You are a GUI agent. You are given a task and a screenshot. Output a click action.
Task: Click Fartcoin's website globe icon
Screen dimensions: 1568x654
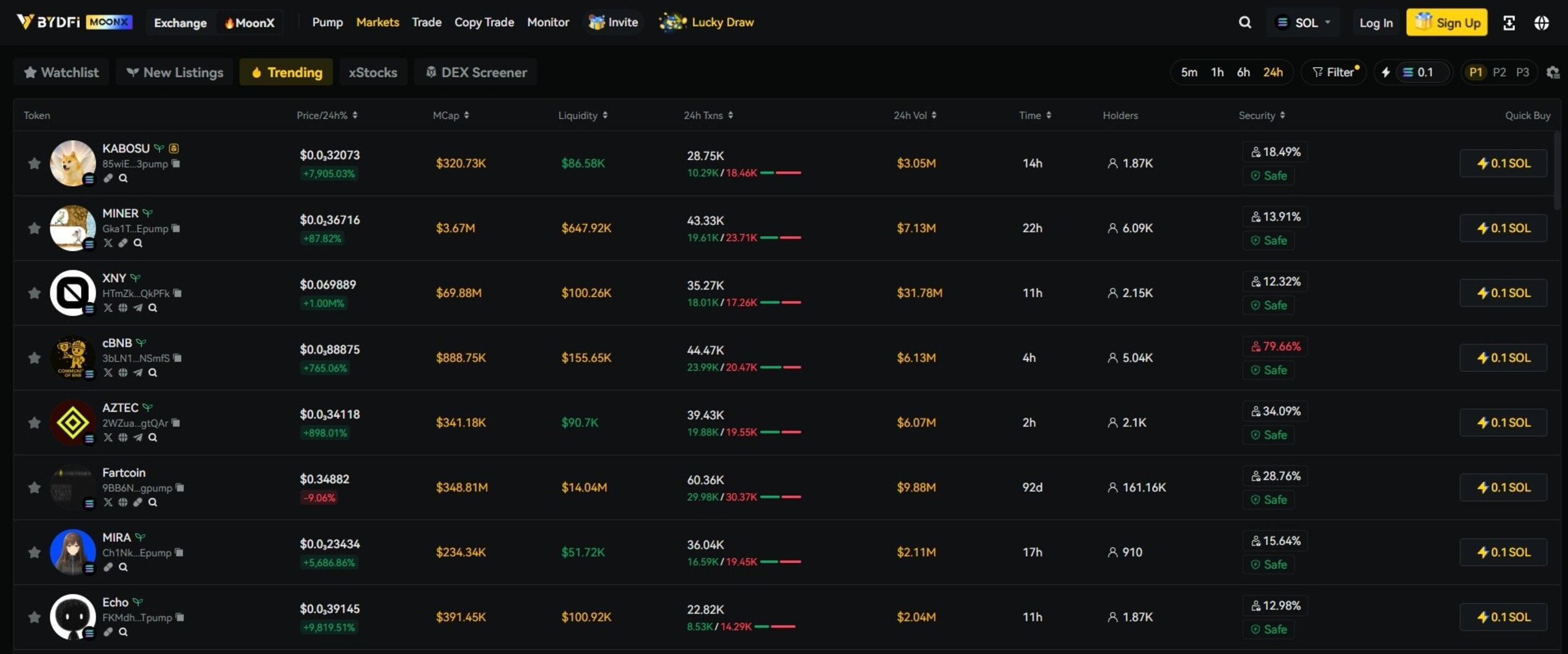tap(123, 502)
